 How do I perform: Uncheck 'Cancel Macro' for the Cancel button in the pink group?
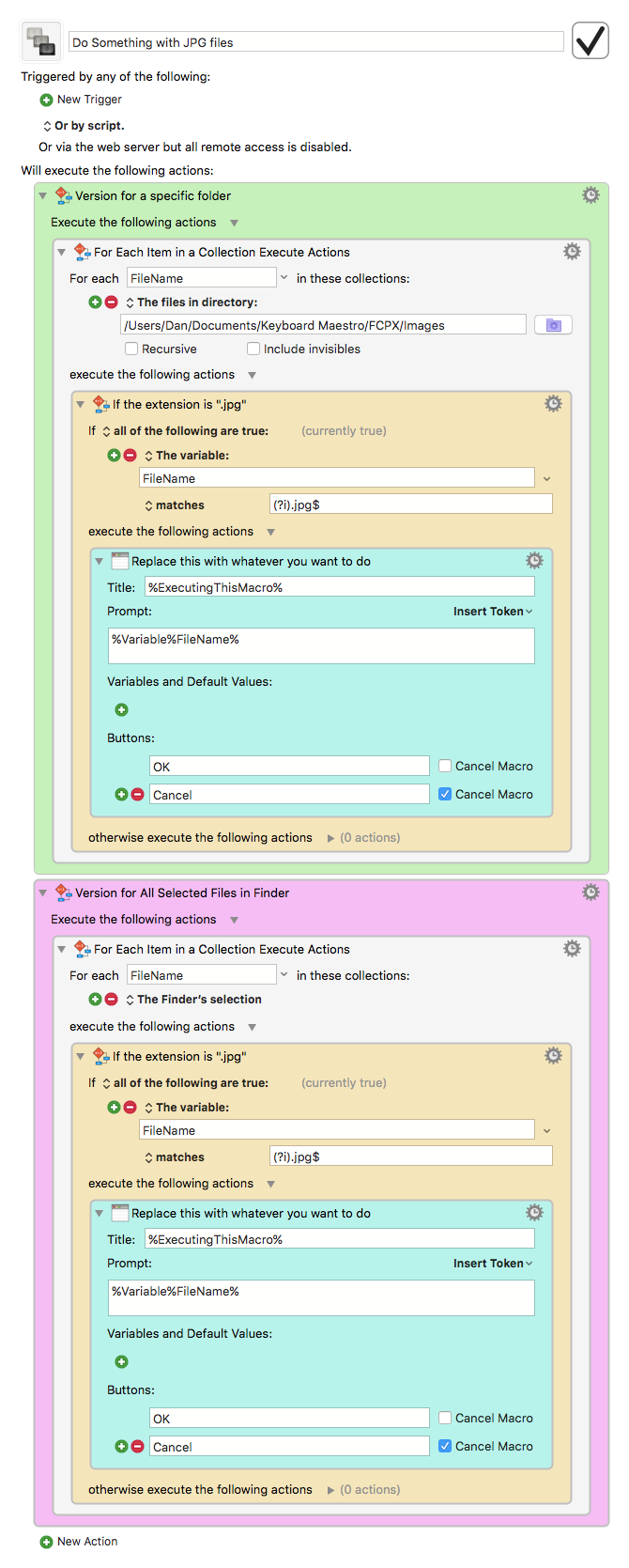(445, 1447)
